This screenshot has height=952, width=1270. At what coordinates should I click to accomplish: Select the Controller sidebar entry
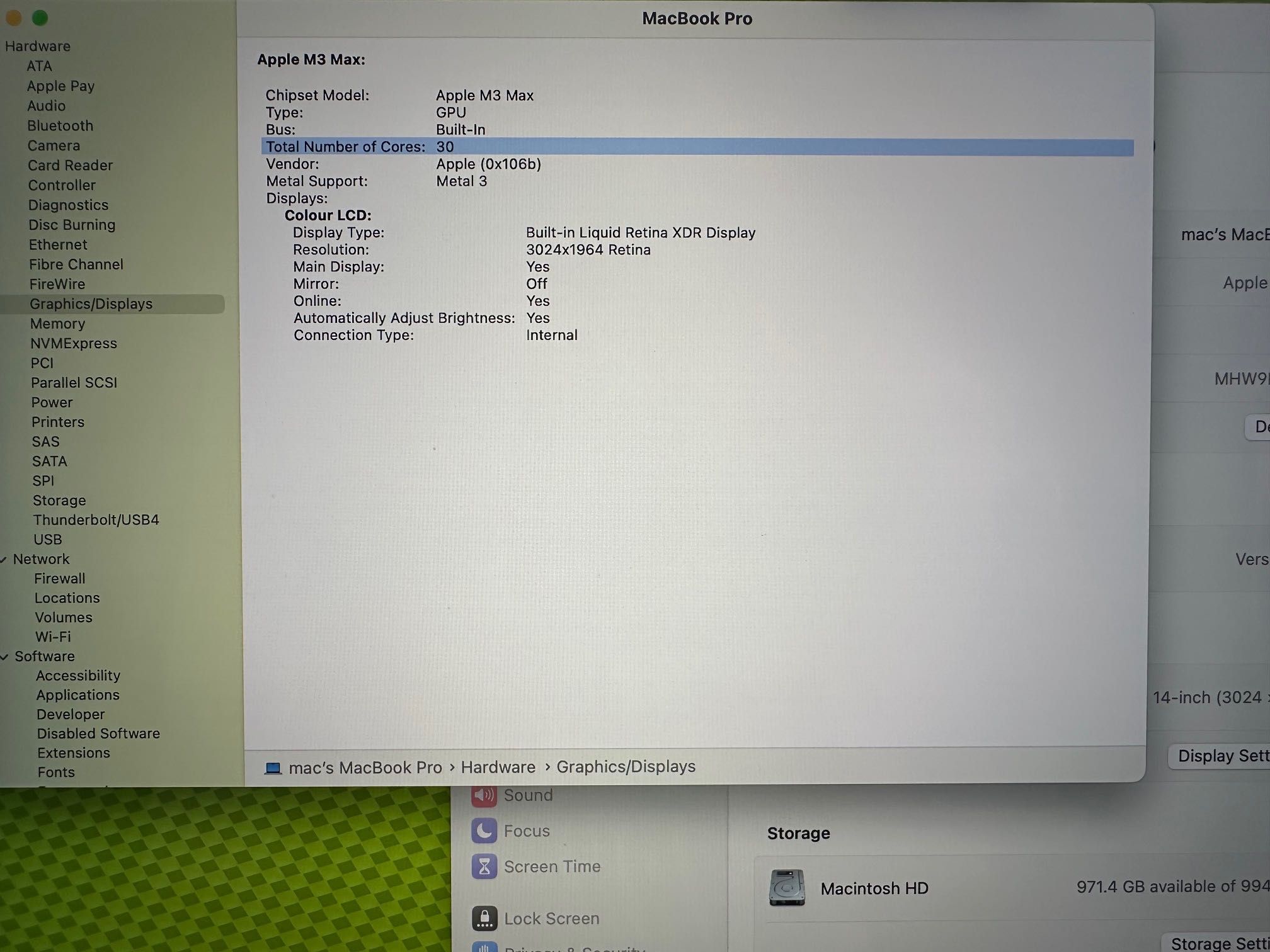coord(62,185)
